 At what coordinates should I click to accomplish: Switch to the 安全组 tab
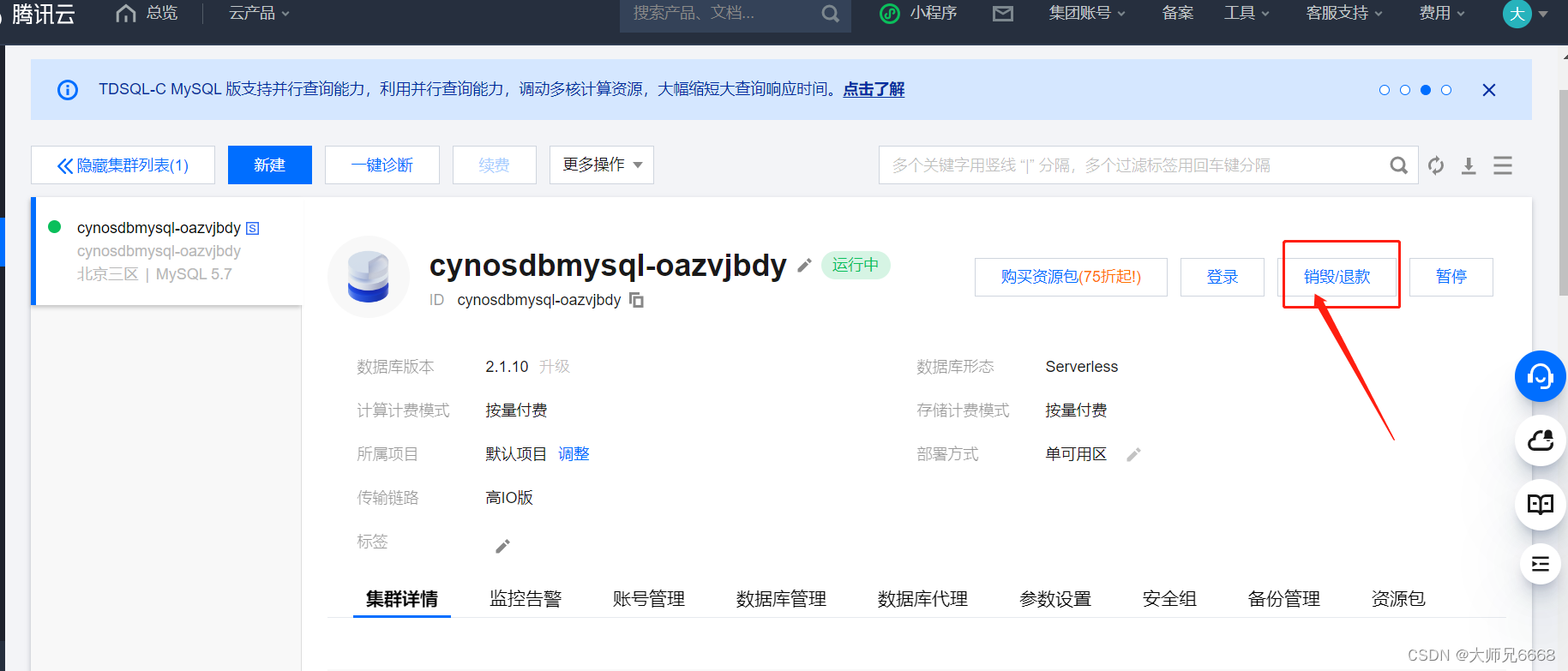coord(1169,599)
